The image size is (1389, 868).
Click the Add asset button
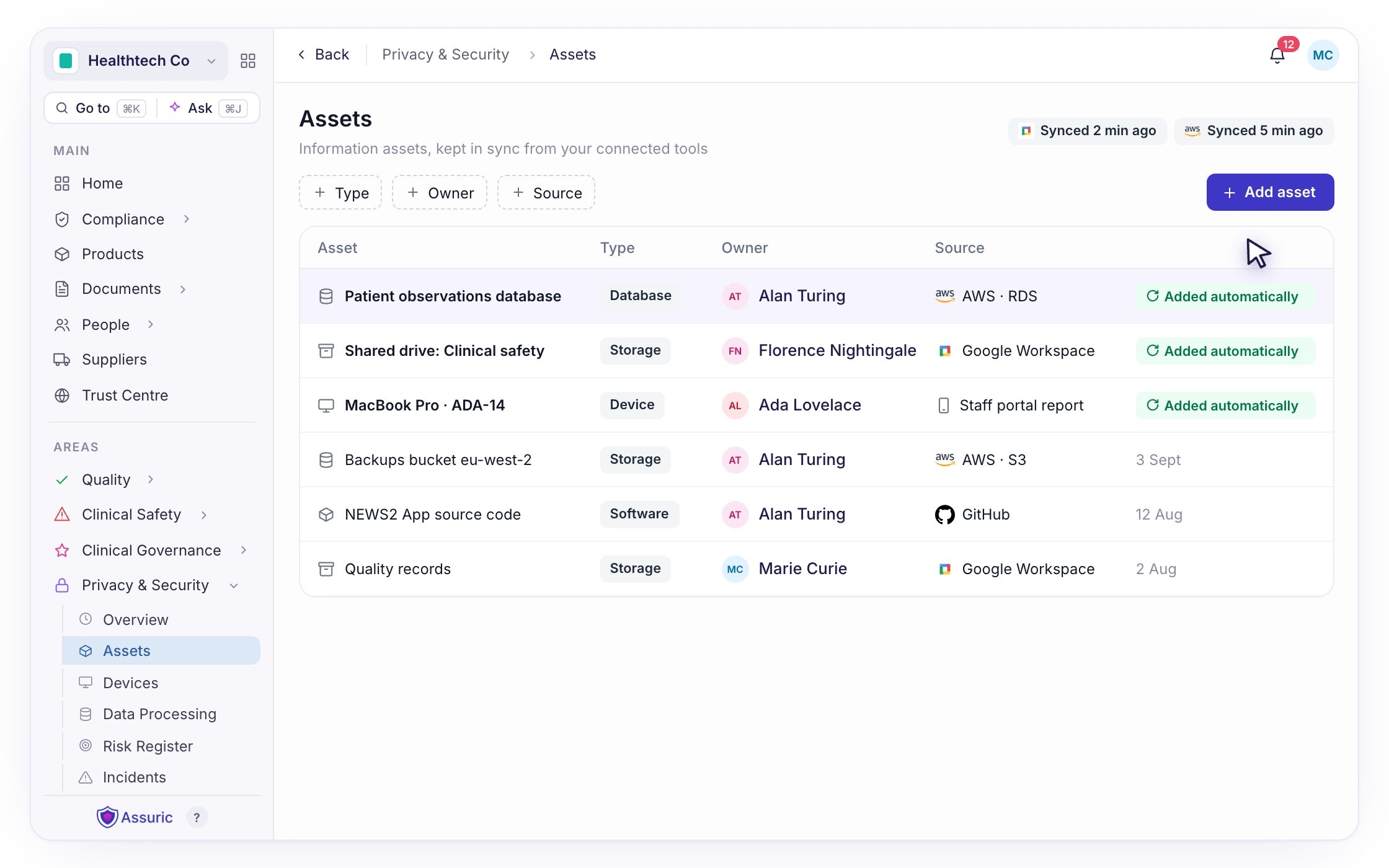(x=1270, y=192)
